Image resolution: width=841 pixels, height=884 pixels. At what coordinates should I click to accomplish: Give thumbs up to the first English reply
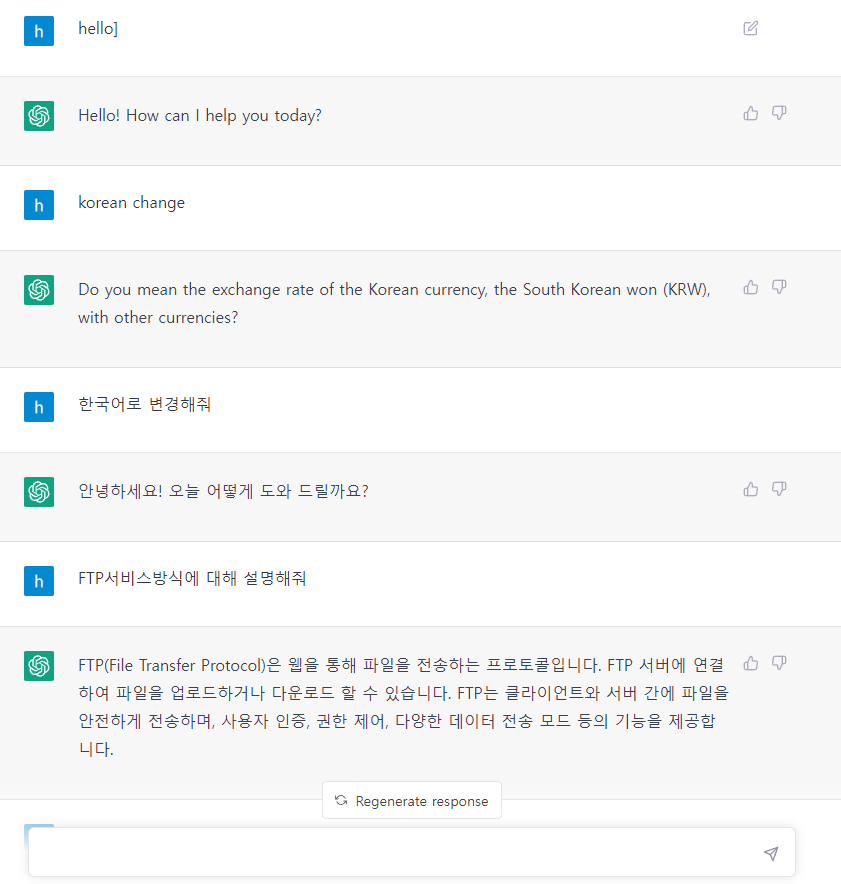click(750, 113)
